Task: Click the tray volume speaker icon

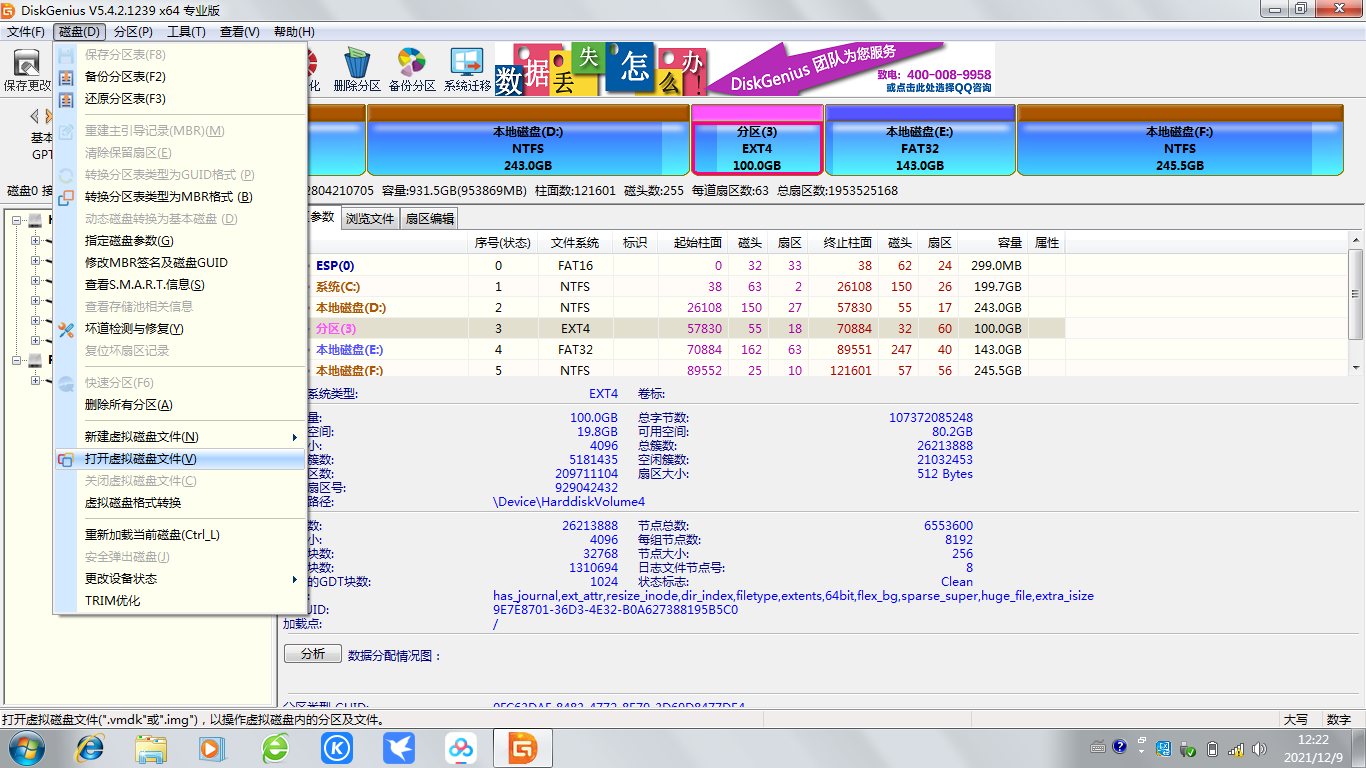Action: [1258, 747]
